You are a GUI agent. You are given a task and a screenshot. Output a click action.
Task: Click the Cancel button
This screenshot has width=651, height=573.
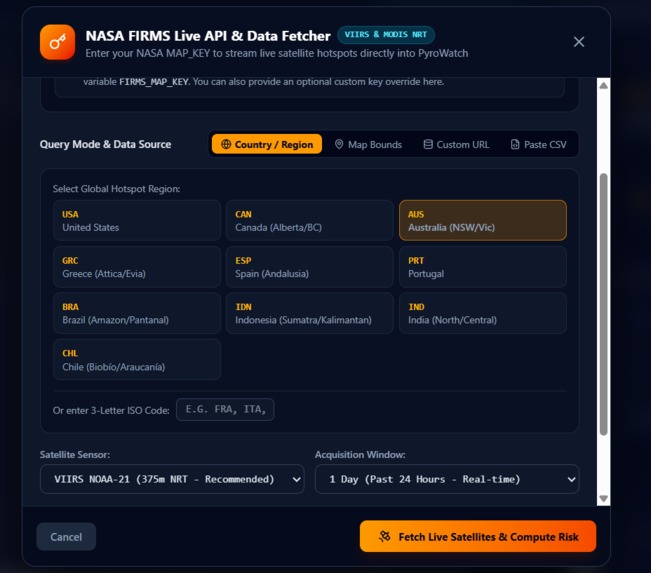coord(66,536)
